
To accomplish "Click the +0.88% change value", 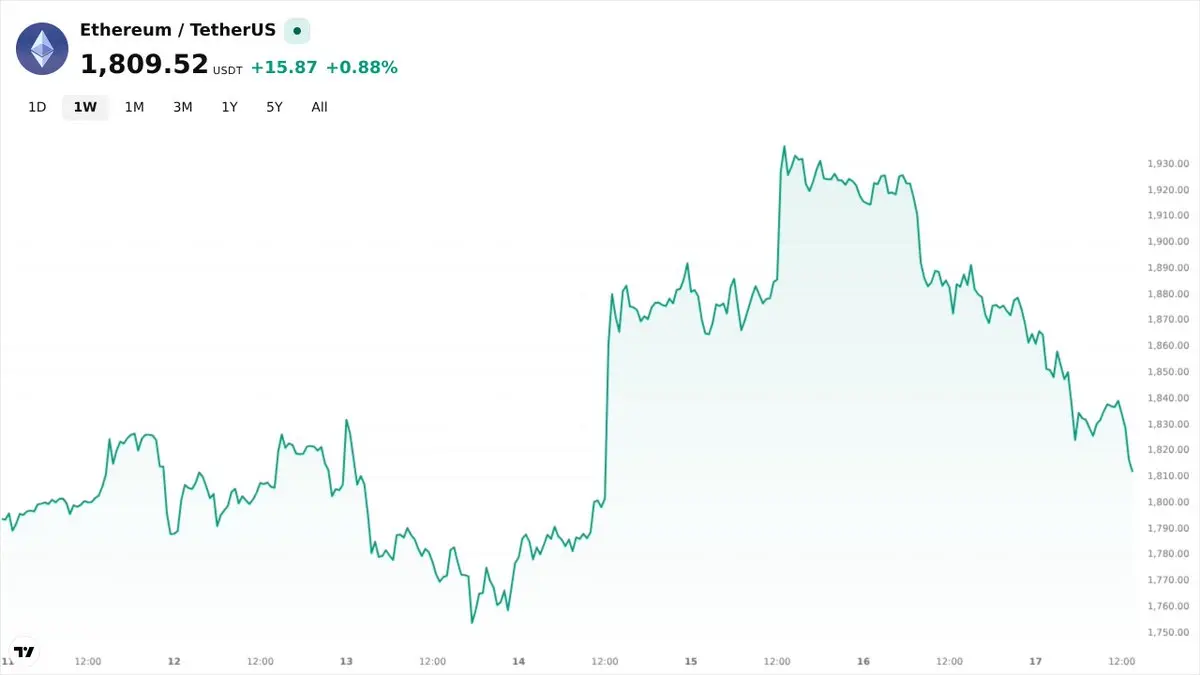I will click(362, 67).
